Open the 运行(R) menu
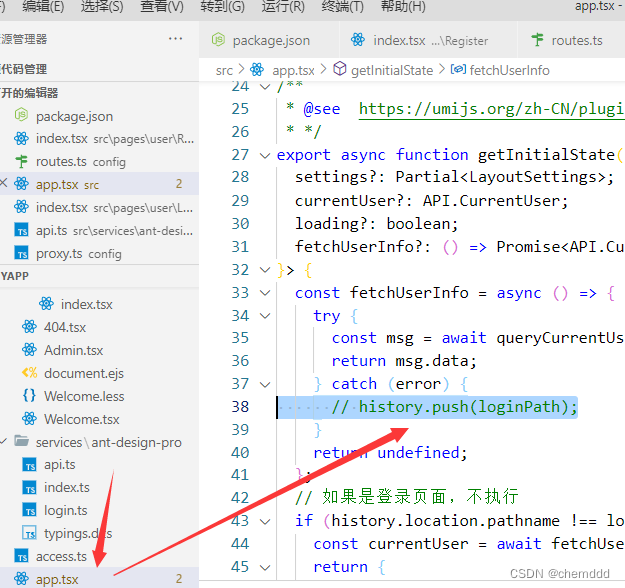This screenshot has height=588, width=625. [x=283, y=7]
